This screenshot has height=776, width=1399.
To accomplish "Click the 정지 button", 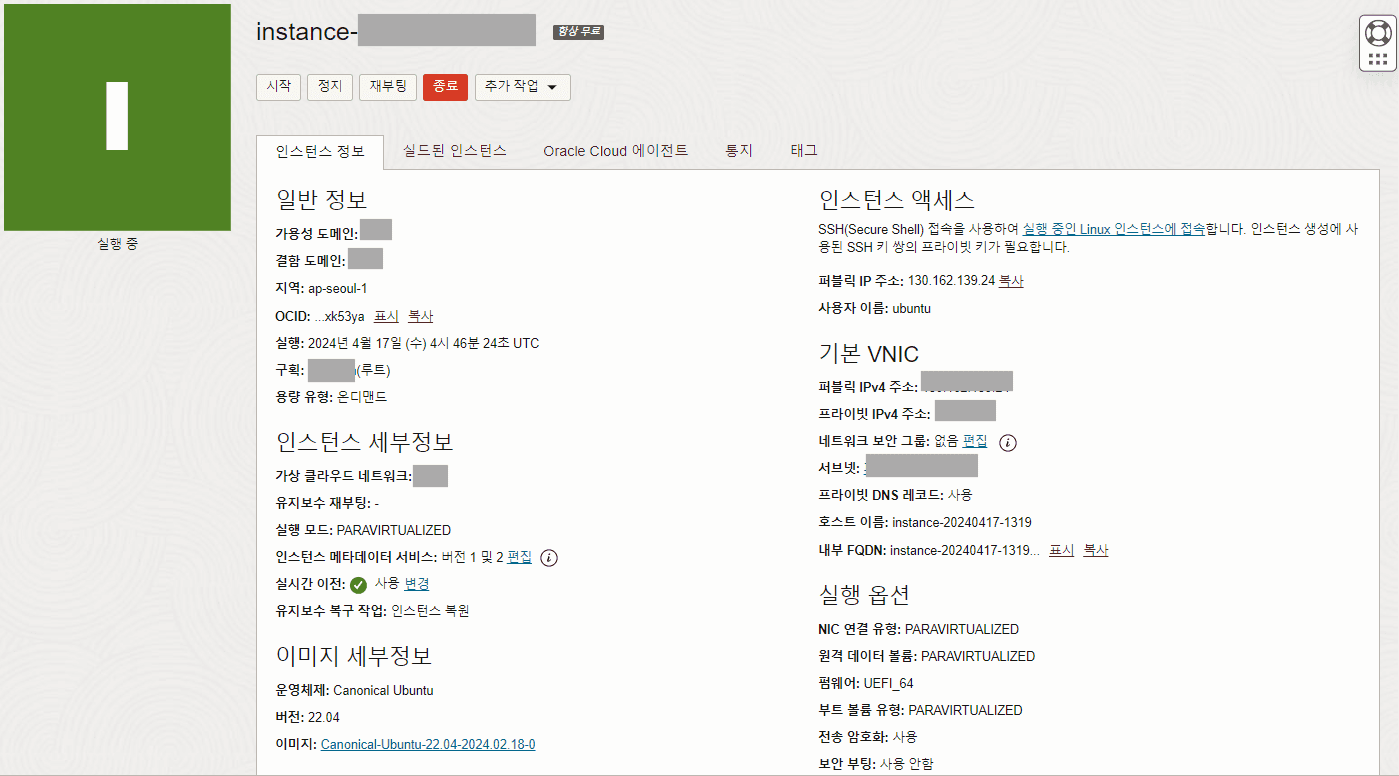I will click(x=329, y=87).
